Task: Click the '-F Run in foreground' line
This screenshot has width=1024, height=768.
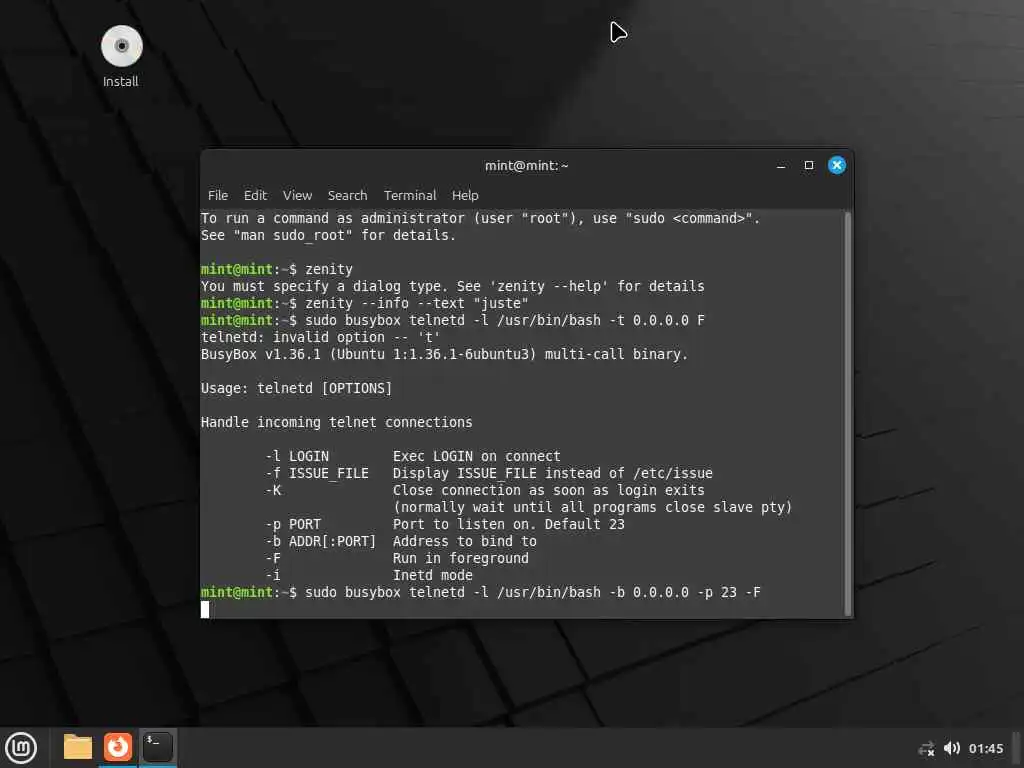Action: click(396, 558)
